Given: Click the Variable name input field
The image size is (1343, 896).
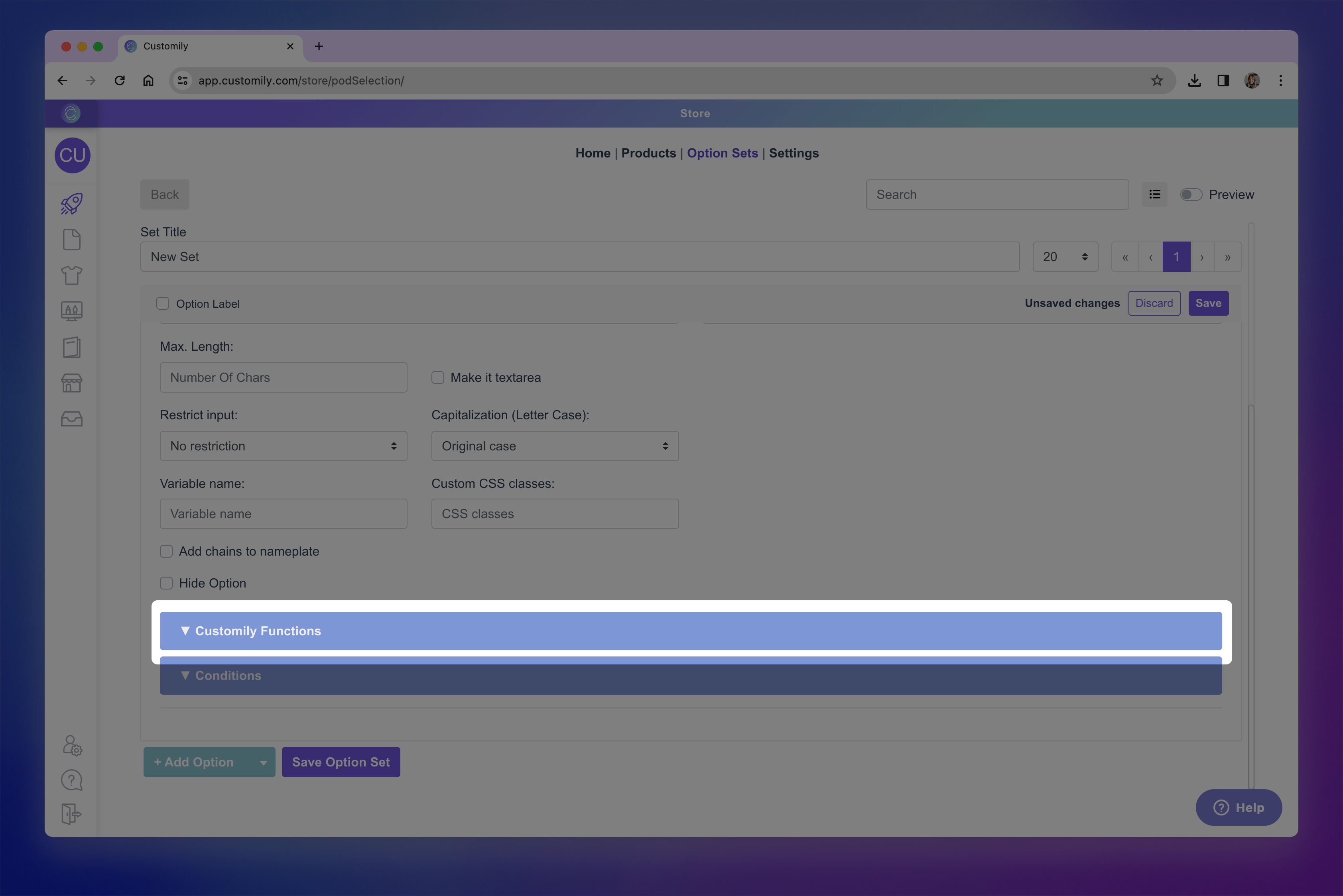Looking at the screenshot, I should (x=283, y=514).
